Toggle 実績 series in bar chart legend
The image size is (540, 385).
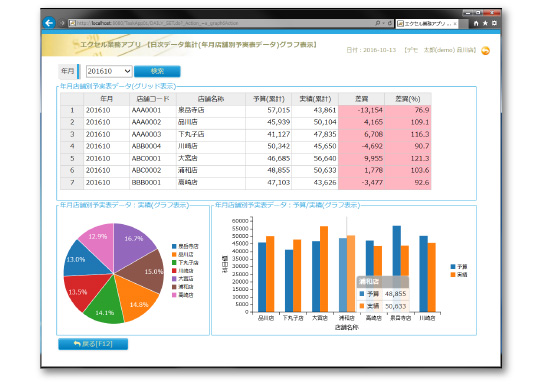click(459, 274)
